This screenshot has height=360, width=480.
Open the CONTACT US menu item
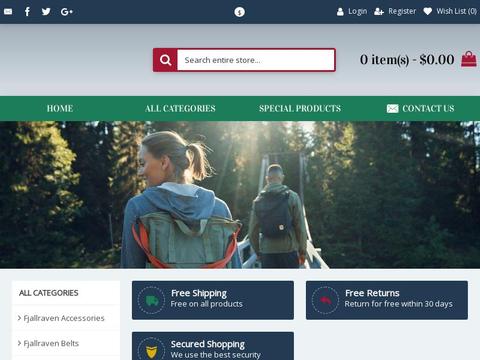coord(428,108)
